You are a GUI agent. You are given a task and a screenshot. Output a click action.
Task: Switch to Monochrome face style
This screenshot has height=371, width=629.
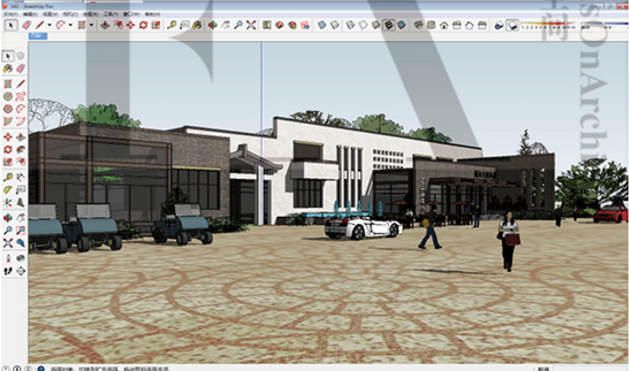tap(401, 25)
